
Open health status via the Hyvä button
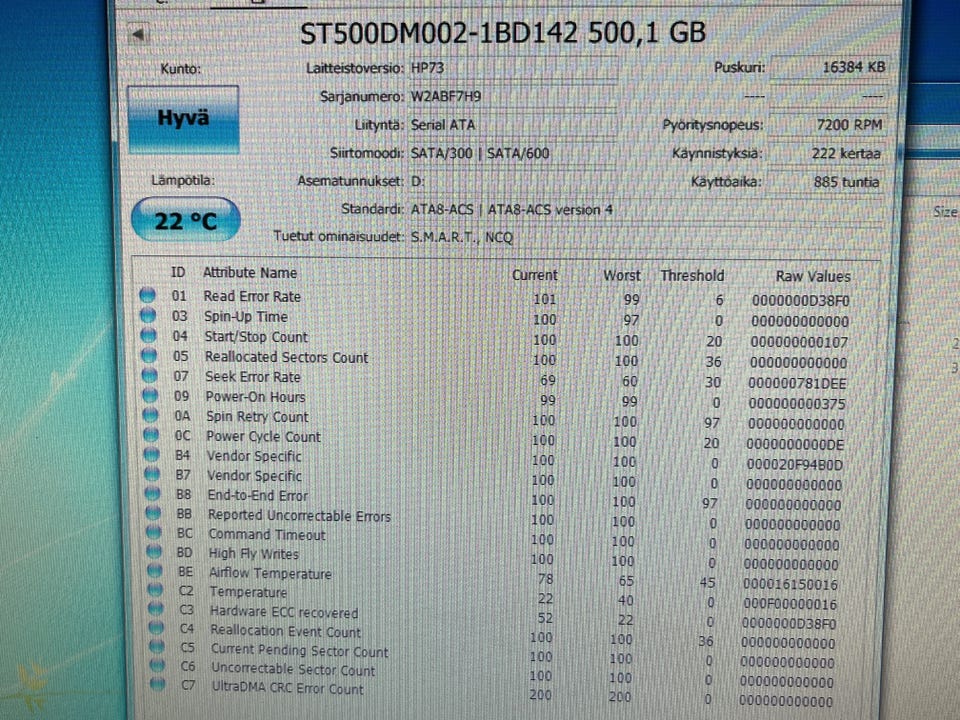[183, 118]
